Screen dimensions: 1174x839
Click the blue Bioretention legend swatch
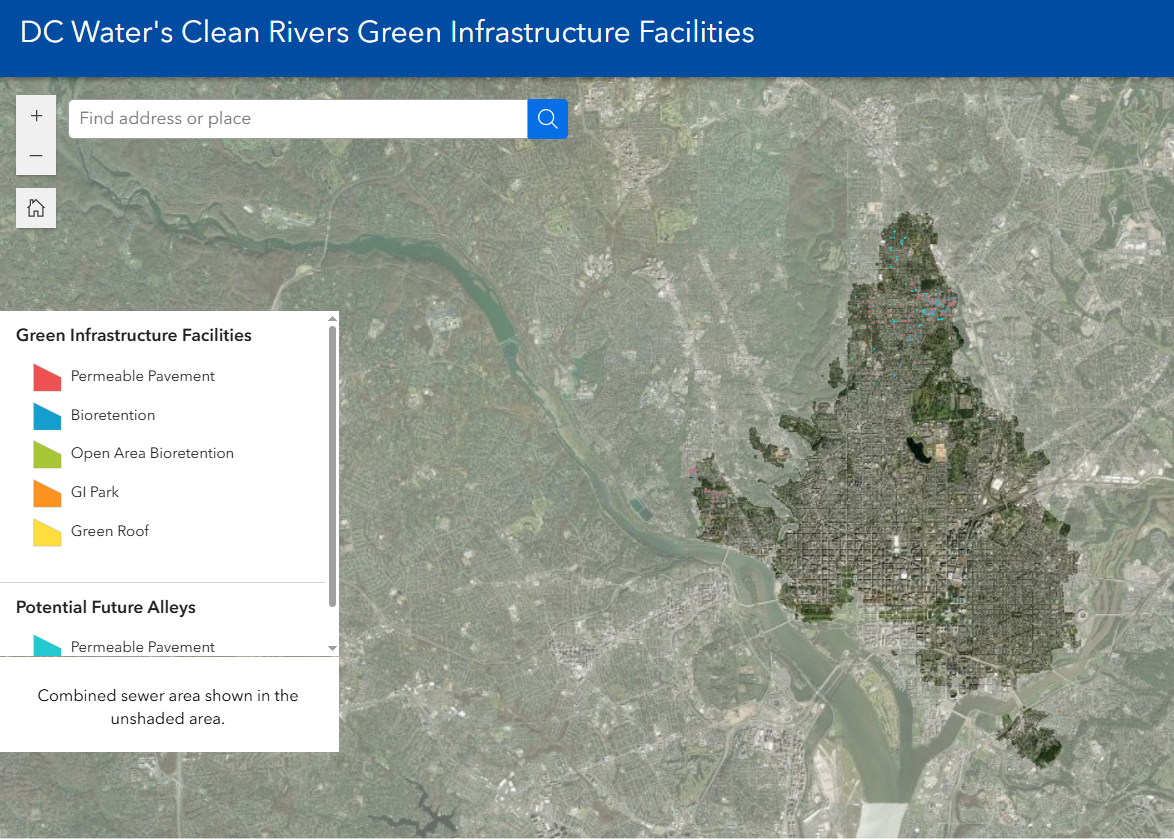[x=47, y=416]
